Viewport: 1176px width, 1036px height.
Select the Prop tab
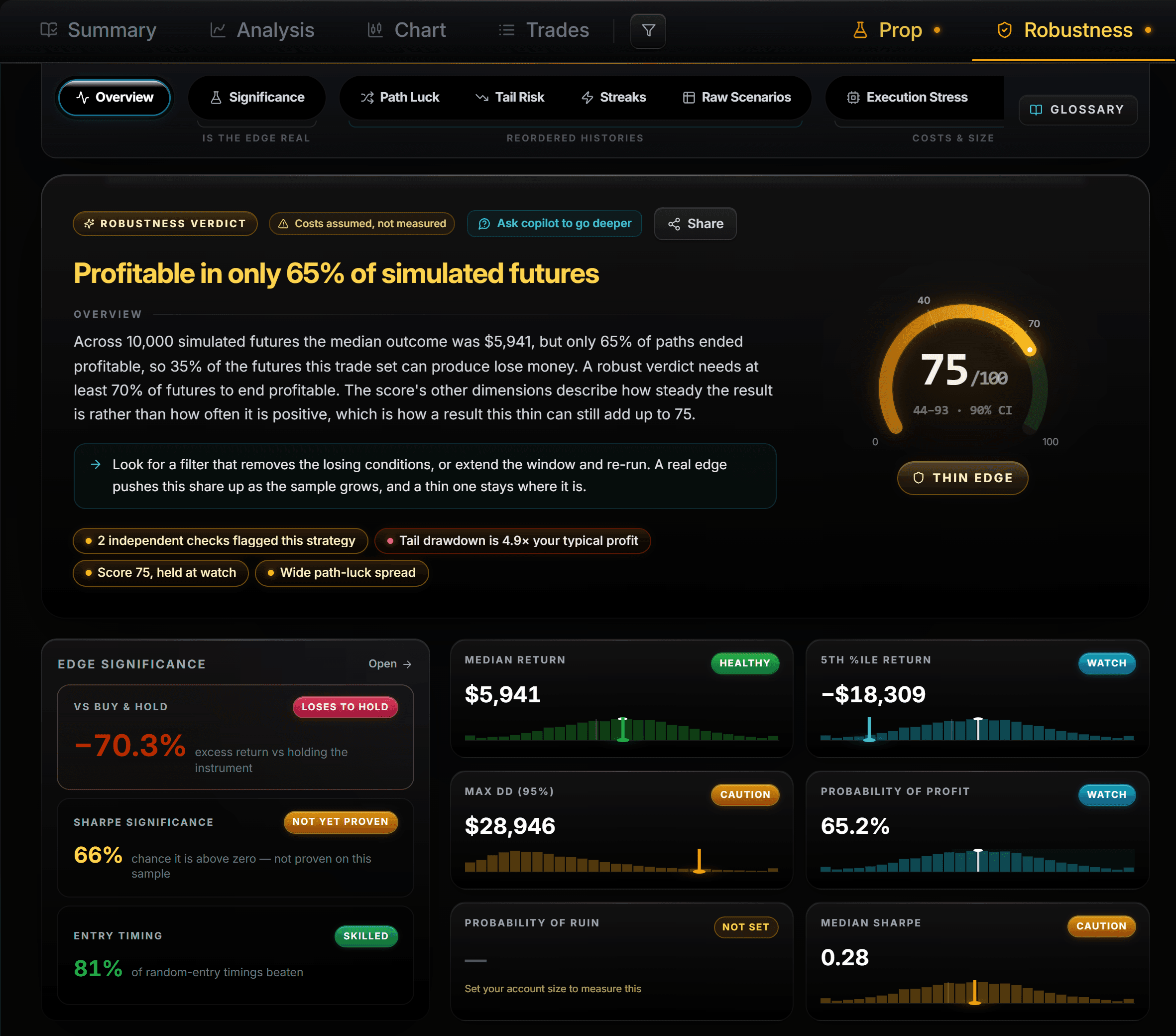coord(896,30)
